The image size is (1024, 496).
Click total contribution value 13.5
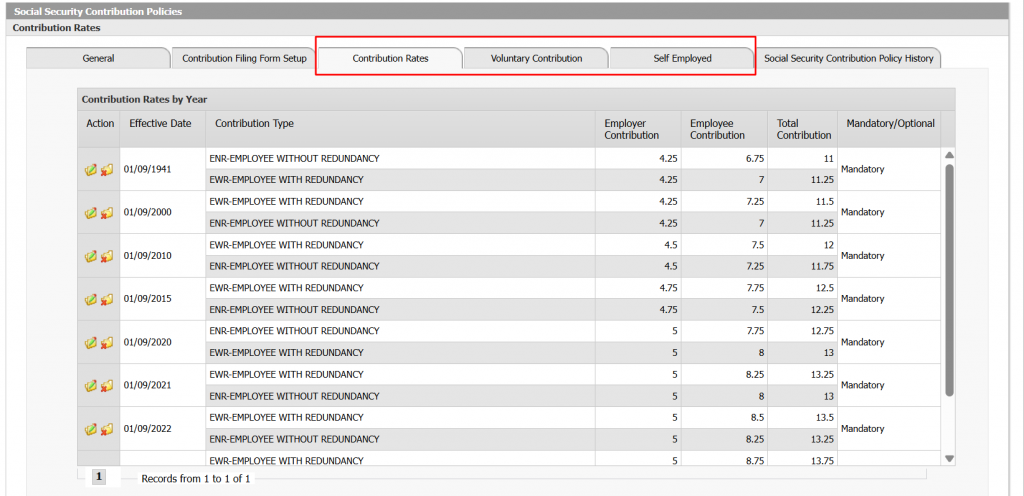click(824, 418)
